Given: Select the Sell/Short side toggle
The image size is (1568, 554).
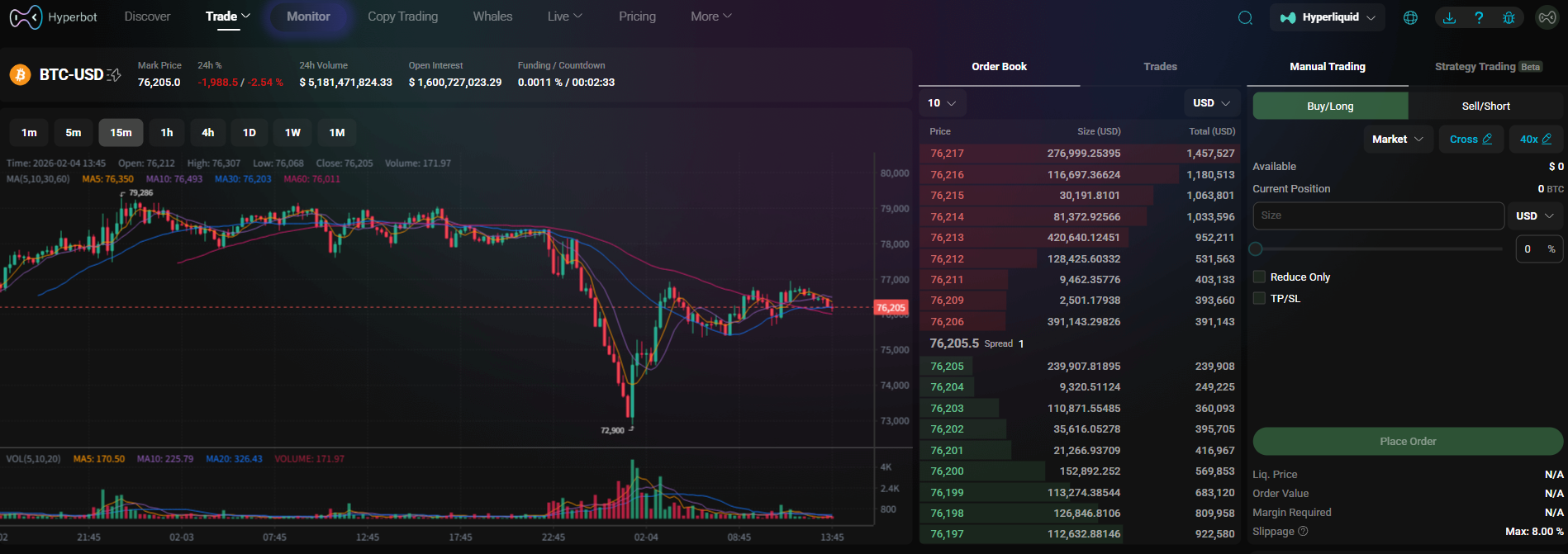Looking at the screenshot, I should [1485, 106].
